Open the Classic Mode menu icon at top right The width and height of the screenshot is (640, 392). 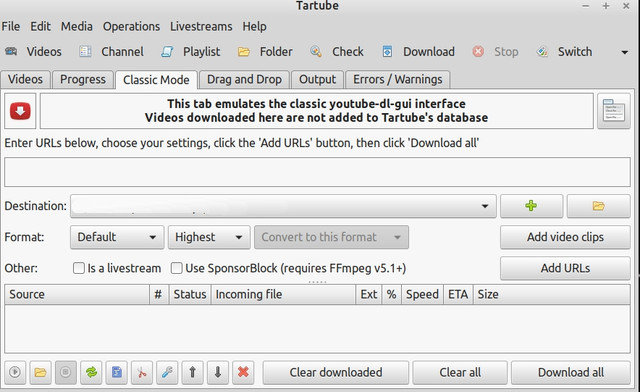coord(613,111)
